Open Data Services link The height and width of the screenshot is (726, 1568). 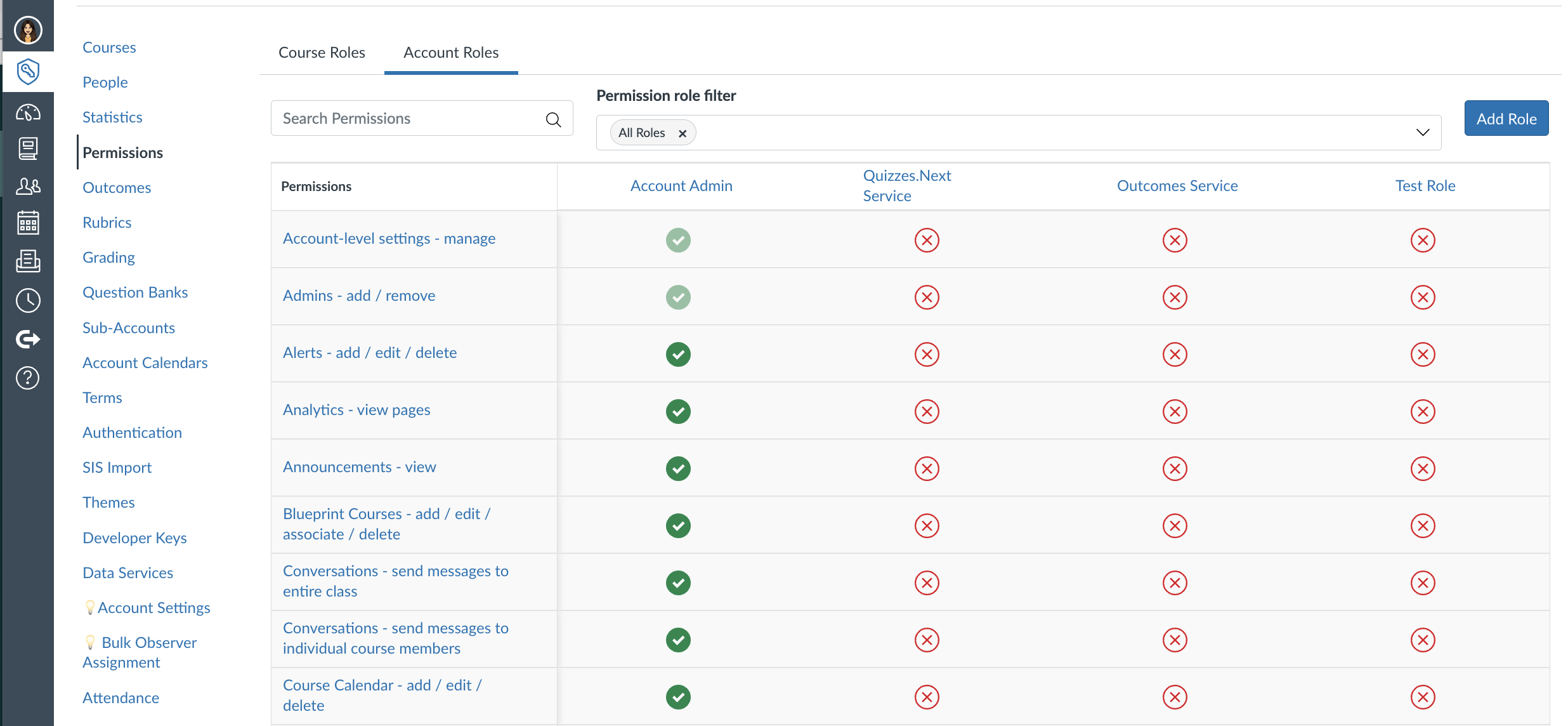127,573
